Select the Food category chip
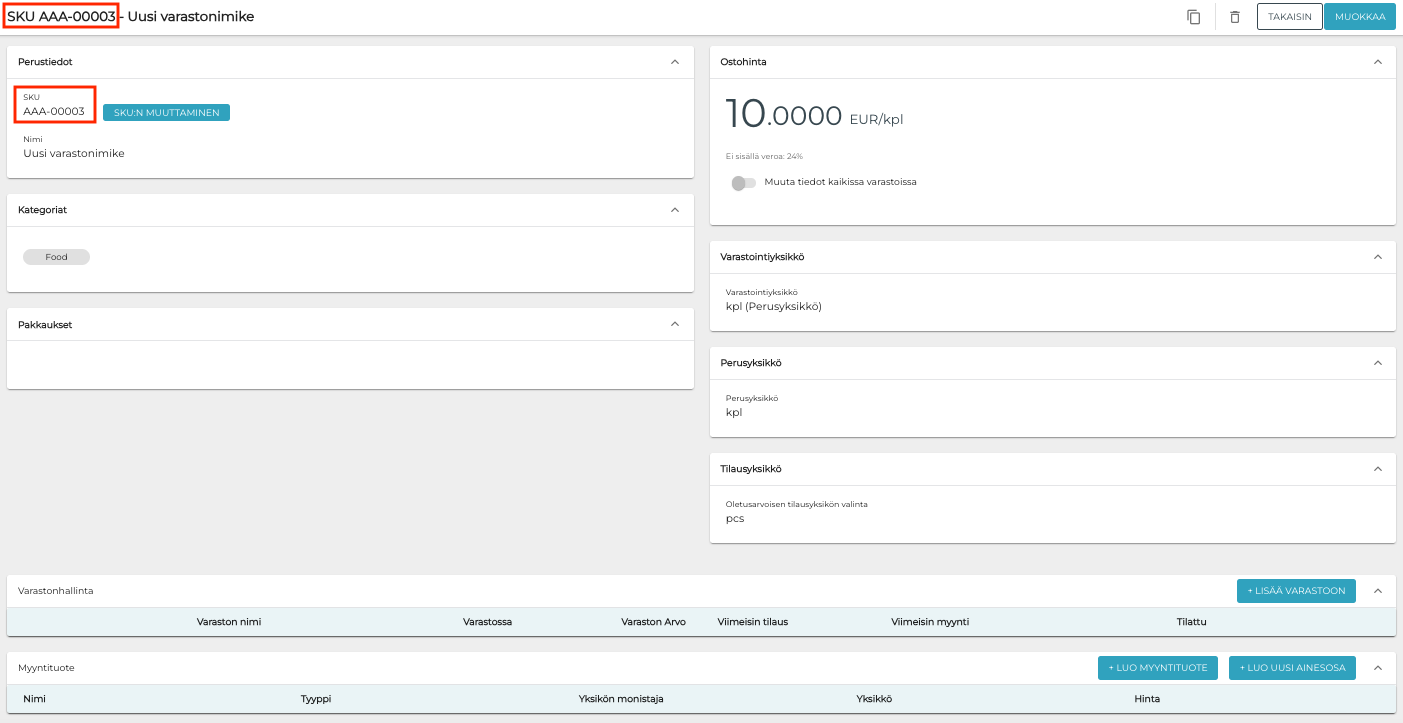 56,257
